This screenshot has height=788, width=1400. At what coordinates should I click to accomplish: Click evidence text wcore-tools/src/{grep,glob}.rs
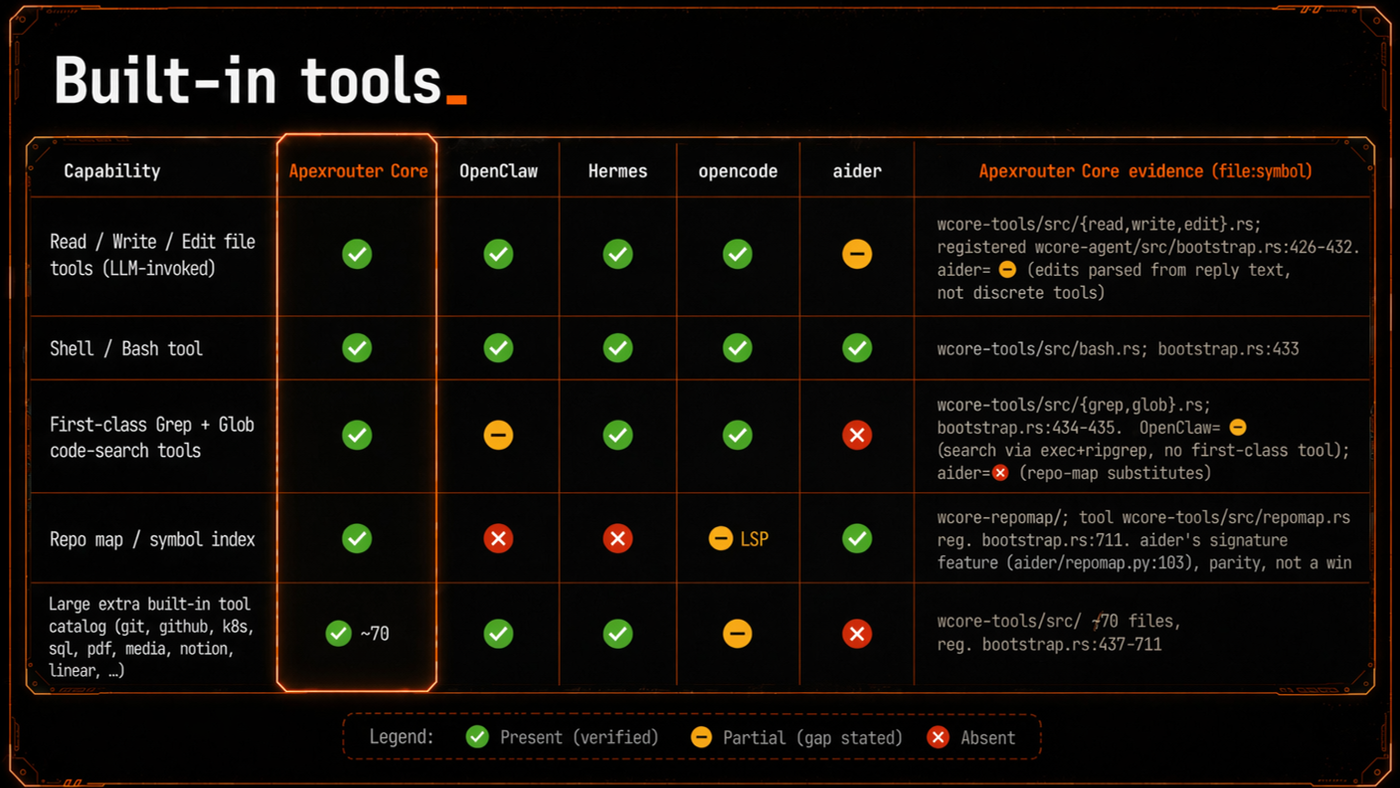click(1074, 405)
